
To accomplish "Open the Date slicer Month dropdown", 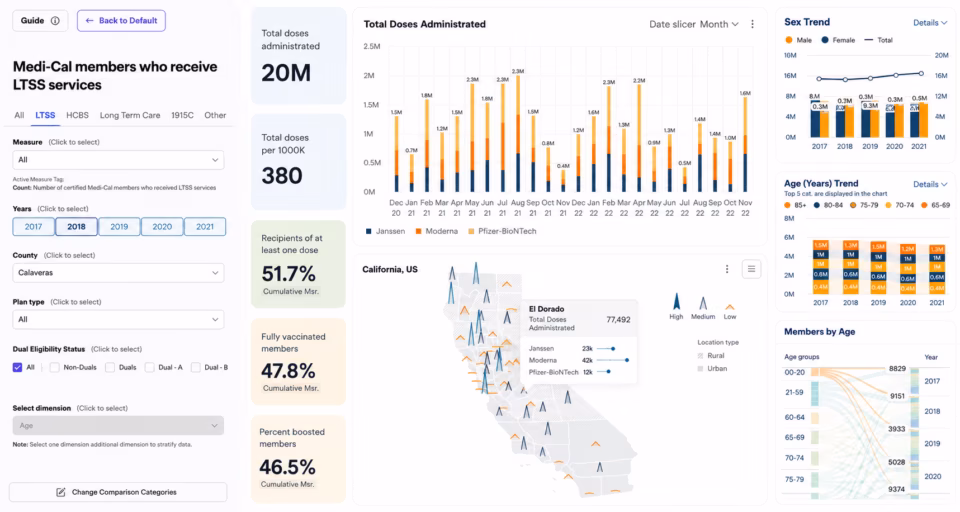I will tap(719, 24).
